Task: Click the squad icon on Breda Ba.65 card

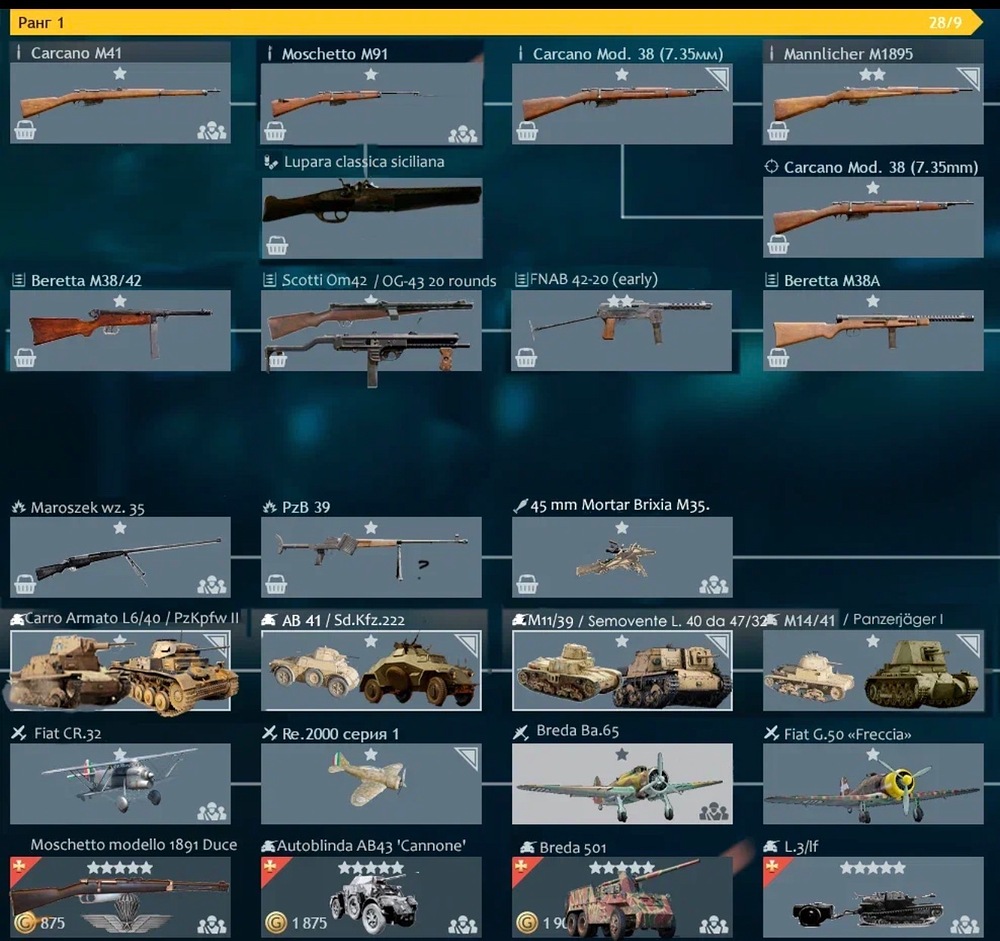Action: click(x=713, y=811)
